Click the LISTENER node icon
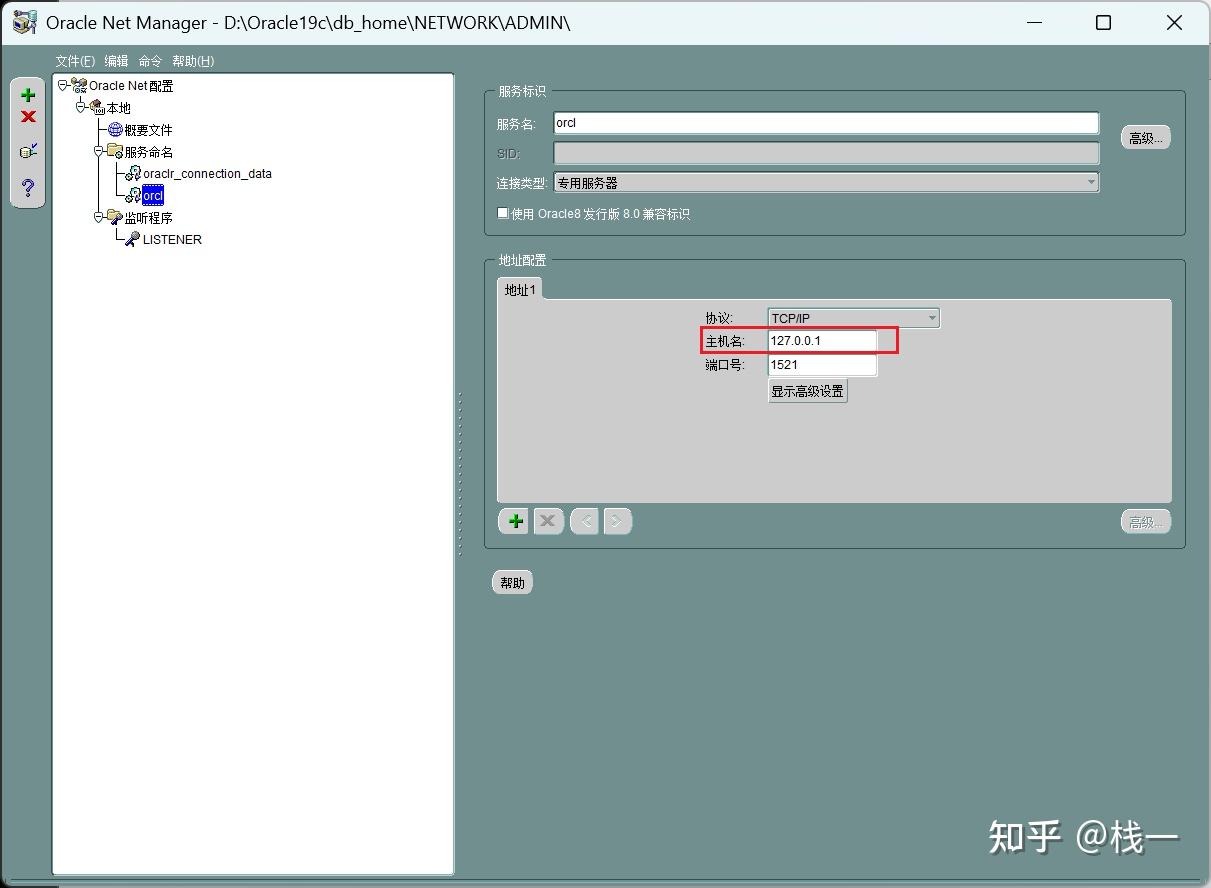The image size is (1211, 888). 133,239
